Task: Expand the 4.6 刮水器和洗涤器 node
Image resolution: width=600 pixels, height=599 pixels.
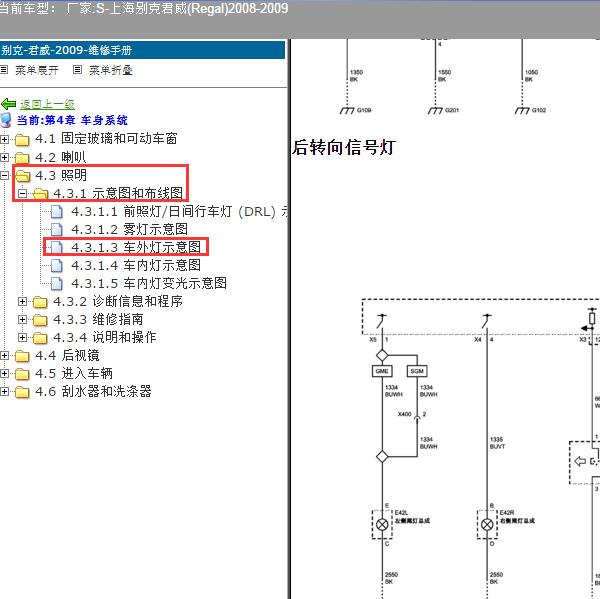Action: tap(4, 392)
